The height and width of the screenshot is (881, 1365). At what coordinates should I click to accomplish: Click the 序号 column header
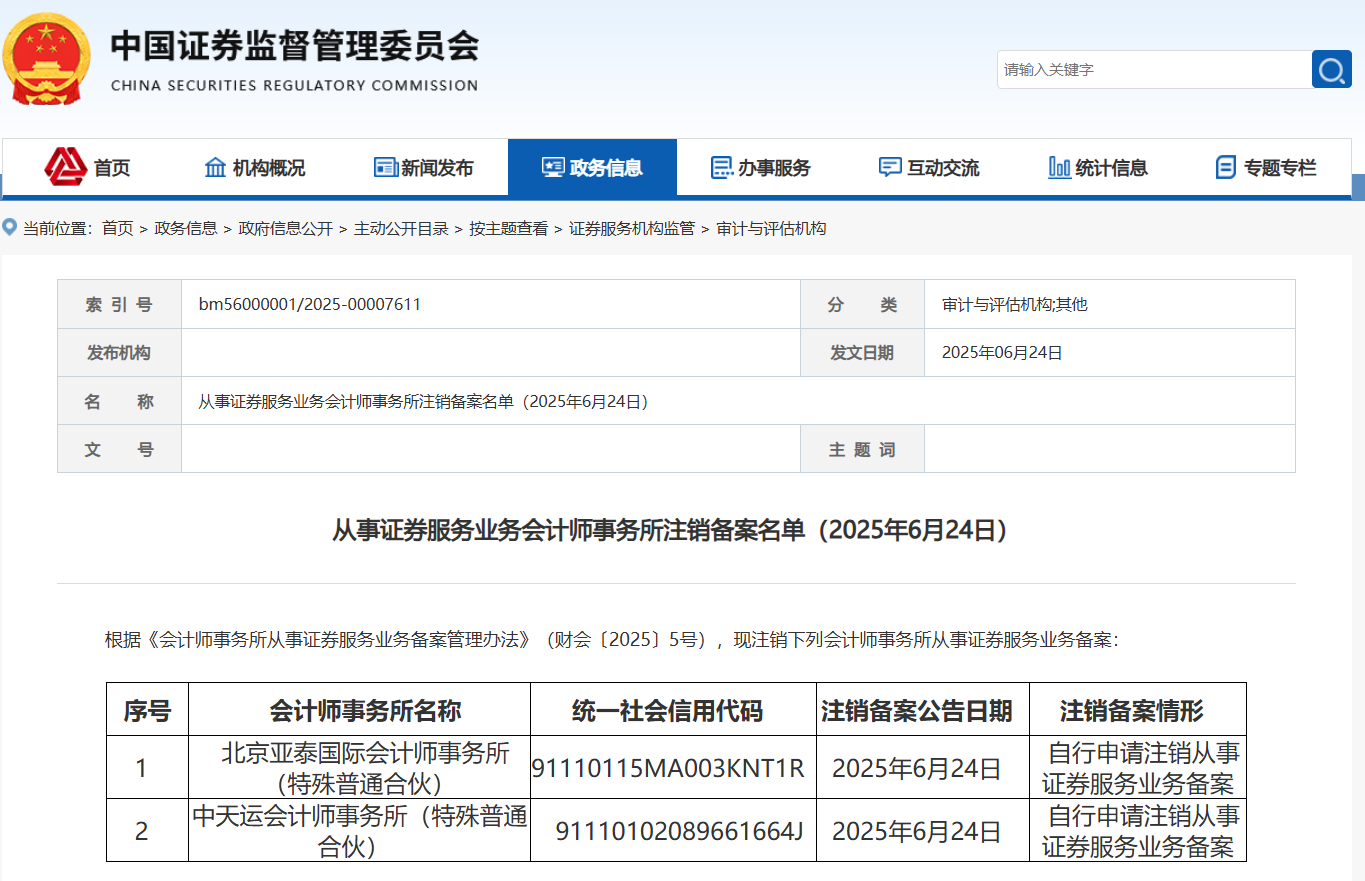147,710
